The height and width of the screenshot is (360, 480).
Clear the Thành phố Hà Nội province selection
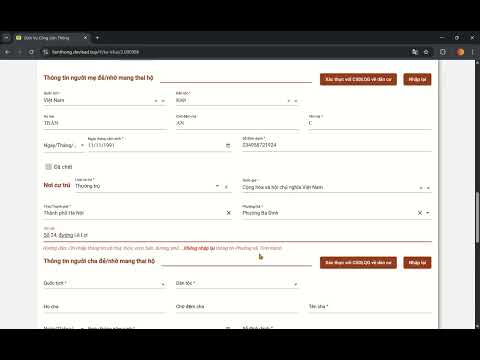tap(229, 213)
